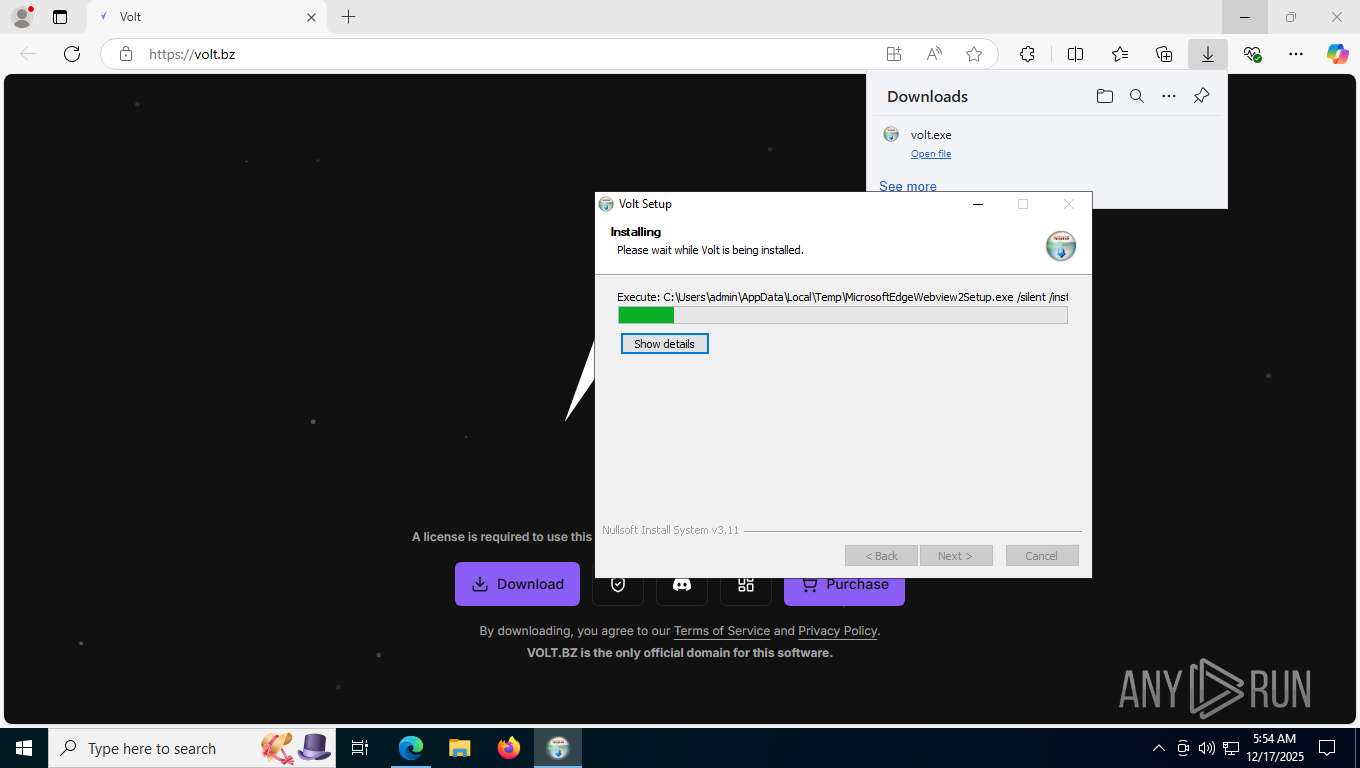
Task: Click the green installation progress bar
Action: point(843,315)
